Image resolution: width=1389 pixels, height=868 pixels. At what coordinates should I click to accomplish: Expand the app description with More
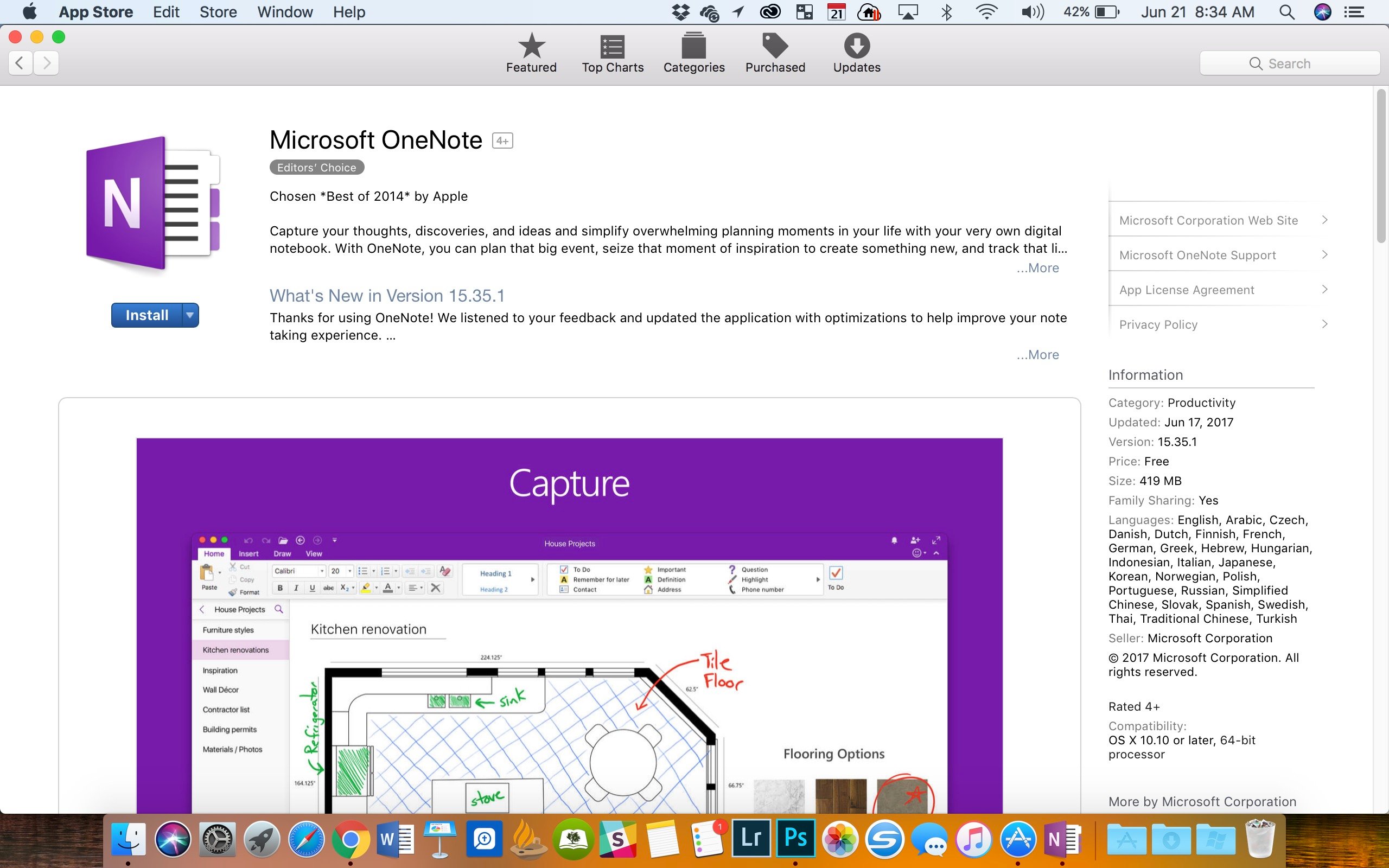tap(1038, 268)
